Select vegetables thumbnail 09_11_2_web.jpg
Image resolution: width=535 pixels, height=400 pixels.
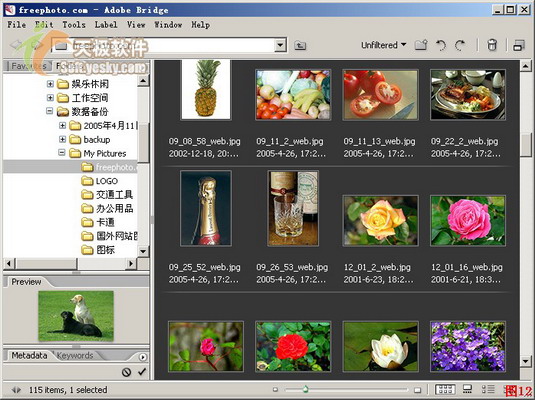click(x=293, y=95)
